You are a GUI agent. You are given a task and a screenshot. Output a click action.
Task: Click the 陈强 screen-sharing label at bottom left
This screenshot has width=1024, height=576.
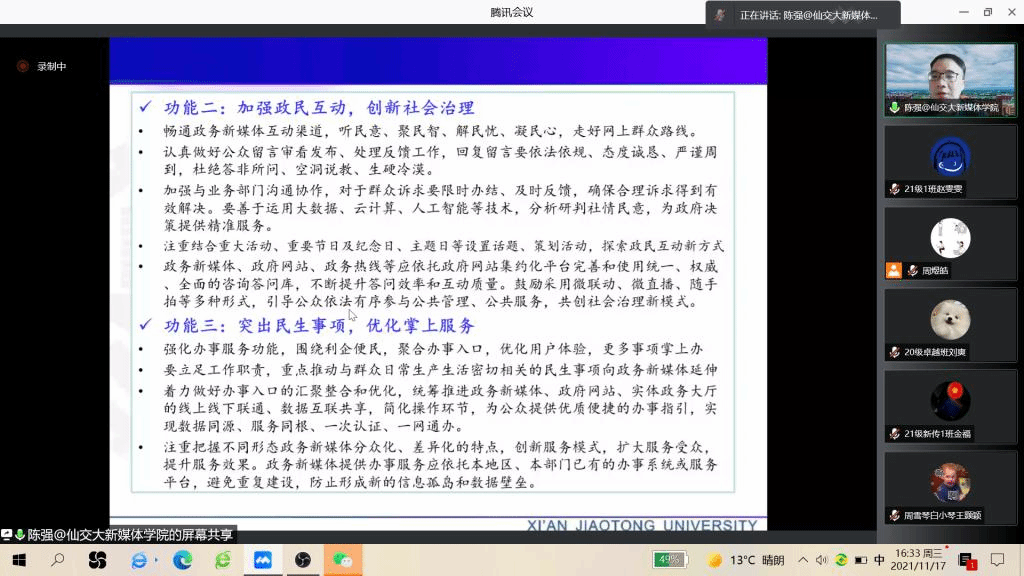(118, 535)
